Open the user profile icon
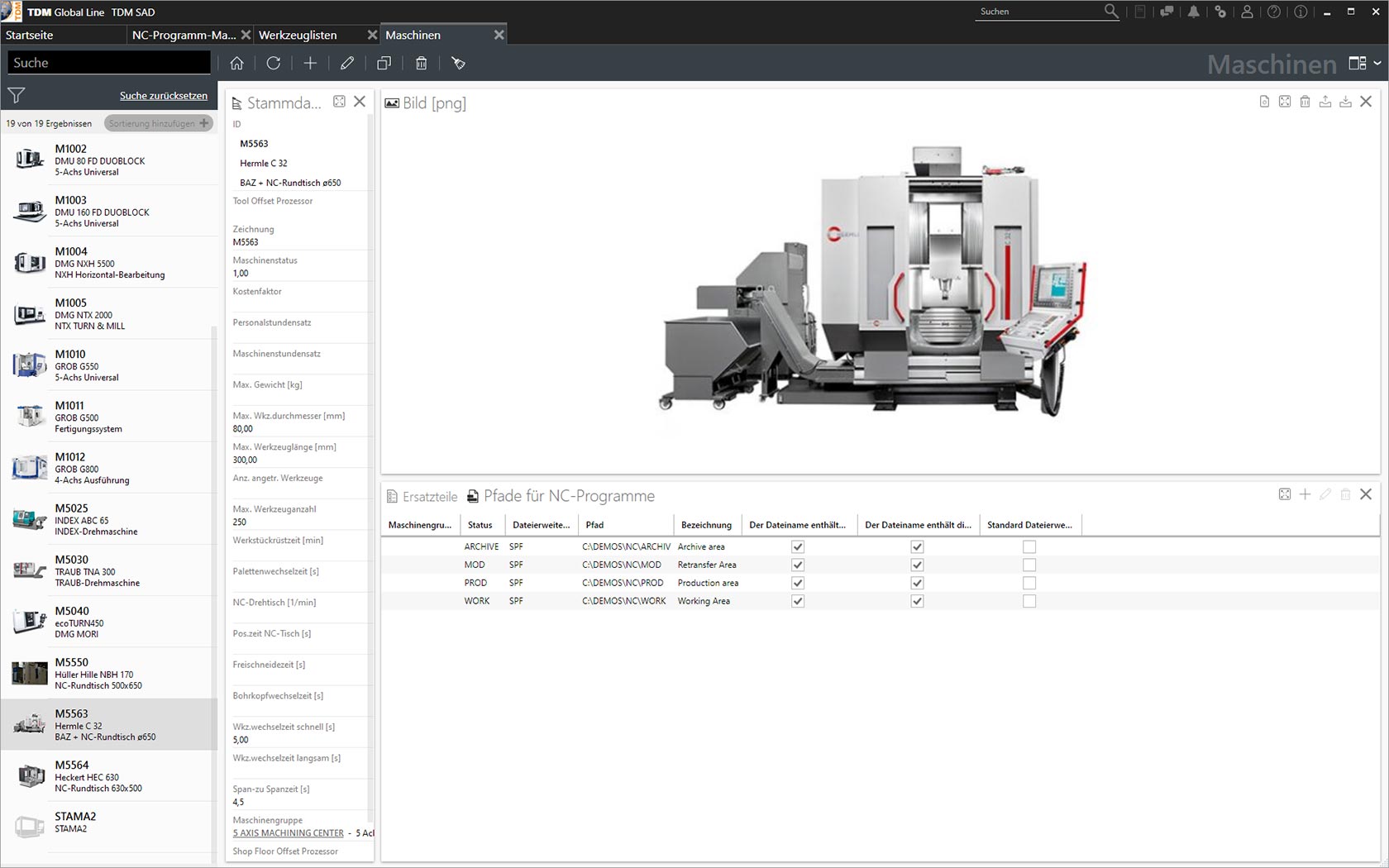 (x=1247, y=12)
